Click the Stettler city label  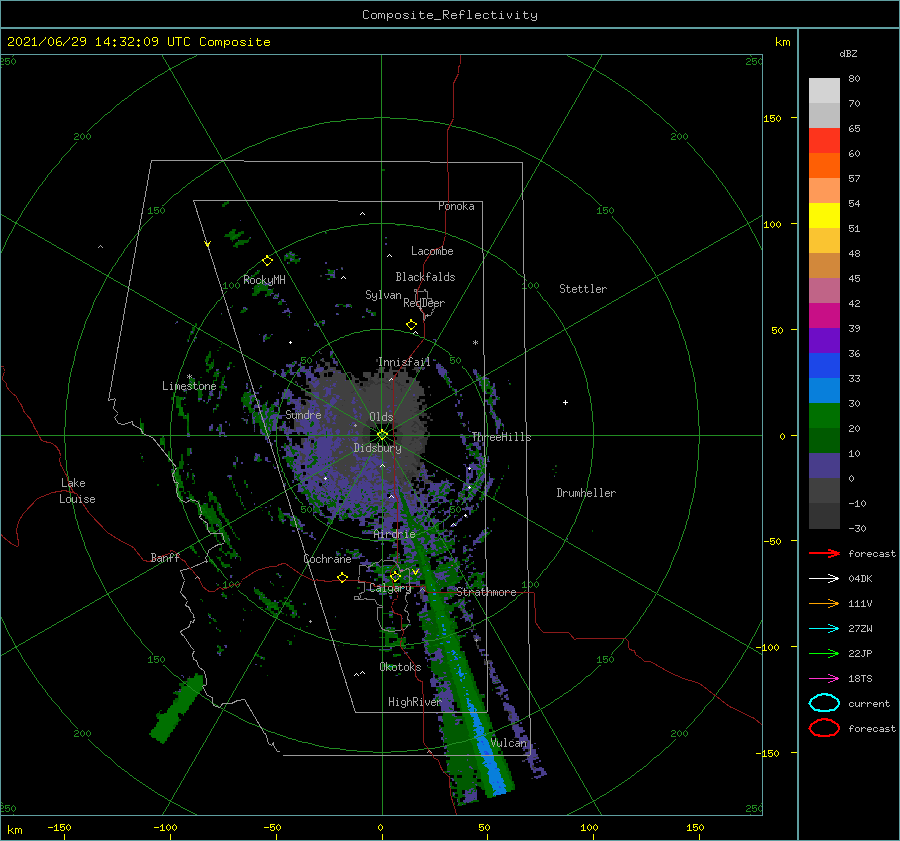(583, 289)
